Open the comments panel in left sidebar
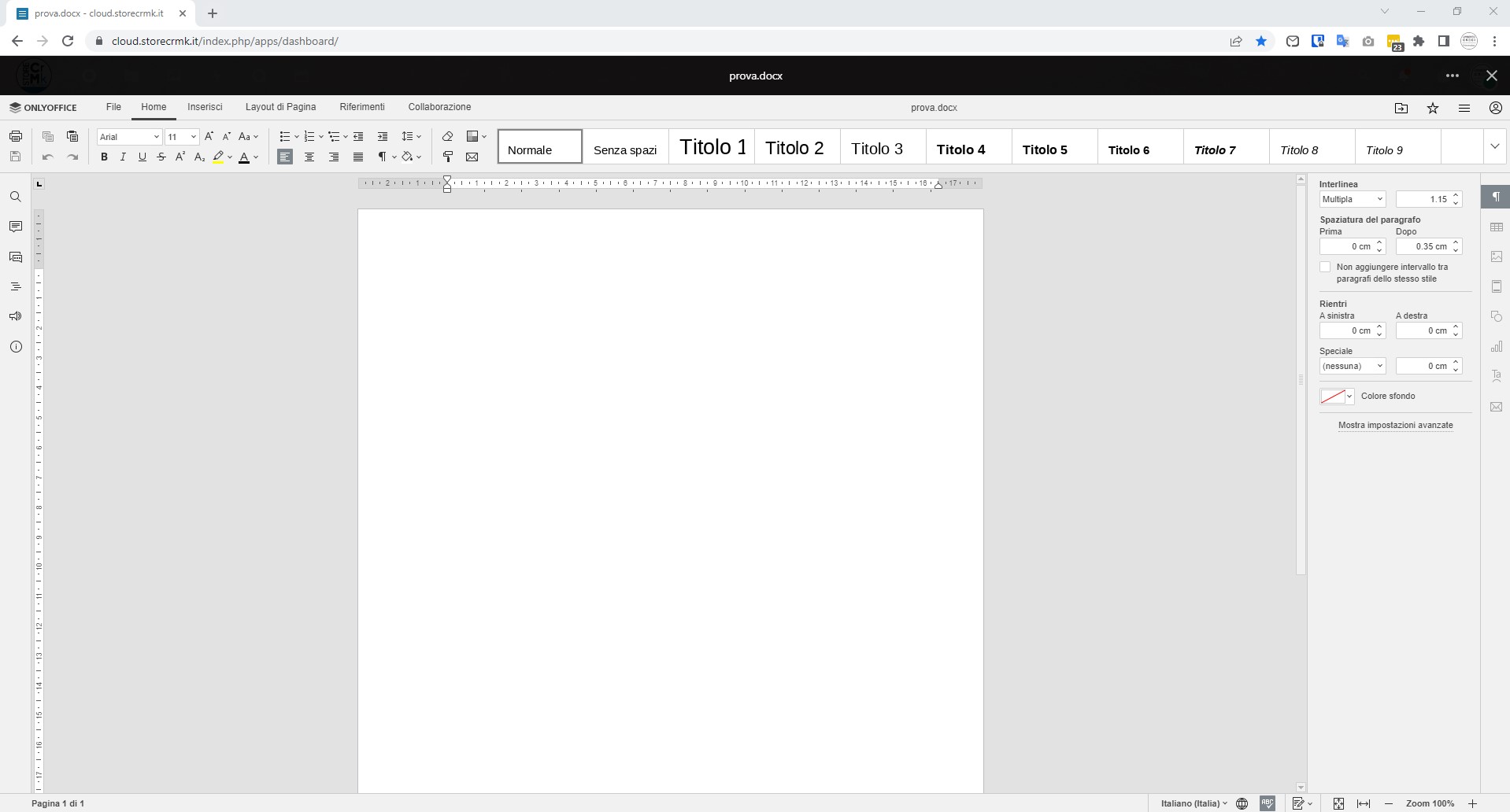This screenshot has height=812, width=1510. point(15,227)
